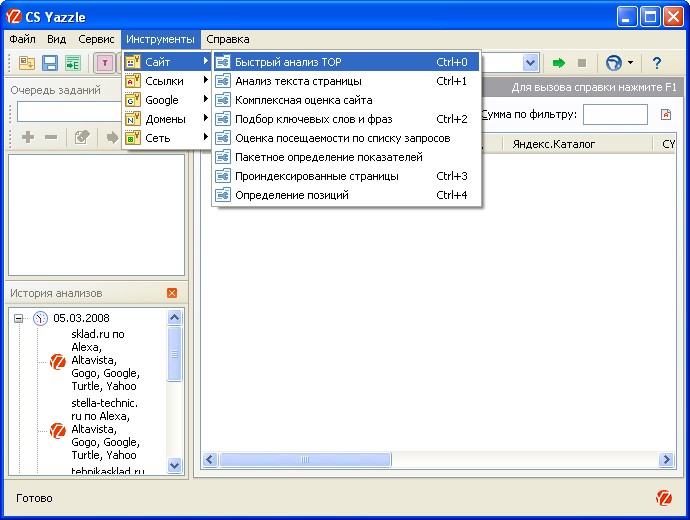Click the Yazzle logo in status bar

tap(664, 498)
